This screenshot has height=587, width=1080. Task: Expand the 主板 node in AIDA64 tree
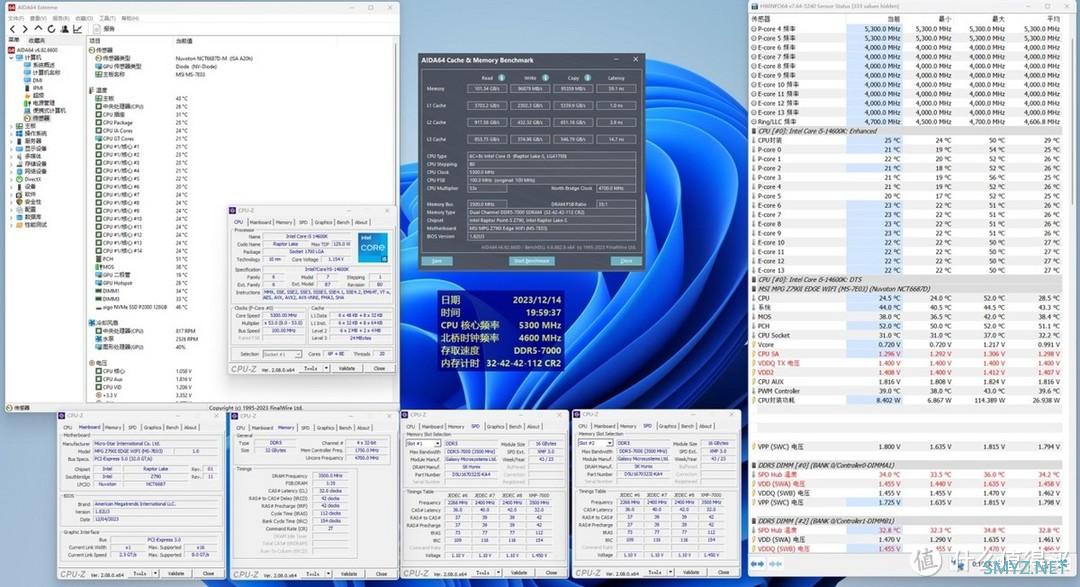tap(11, 126)
